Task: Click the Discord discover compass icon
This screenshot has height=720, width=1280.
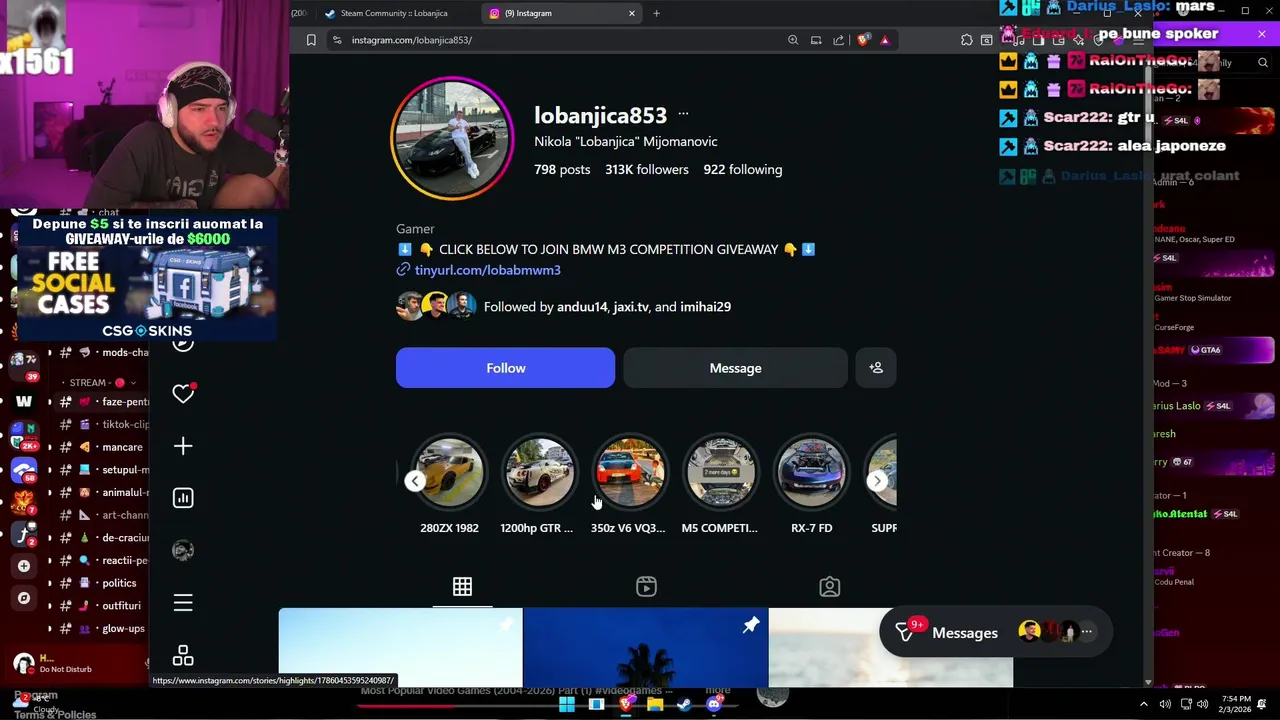Action: [x=24, y=598]
